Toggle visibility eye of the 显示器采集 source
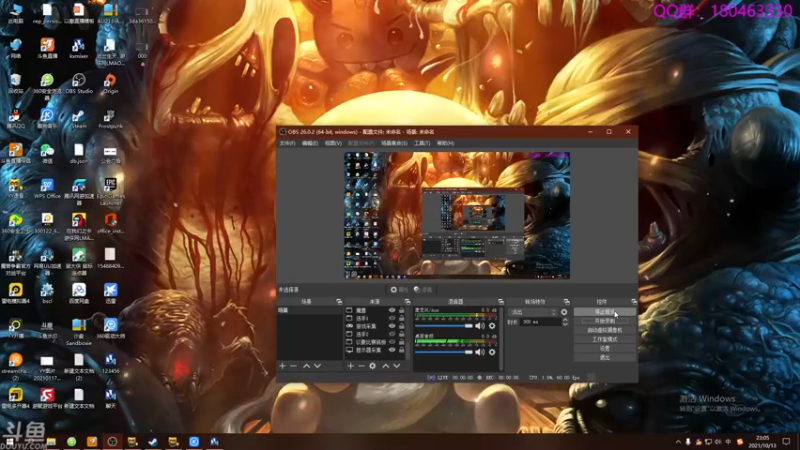 pos(392,350)
